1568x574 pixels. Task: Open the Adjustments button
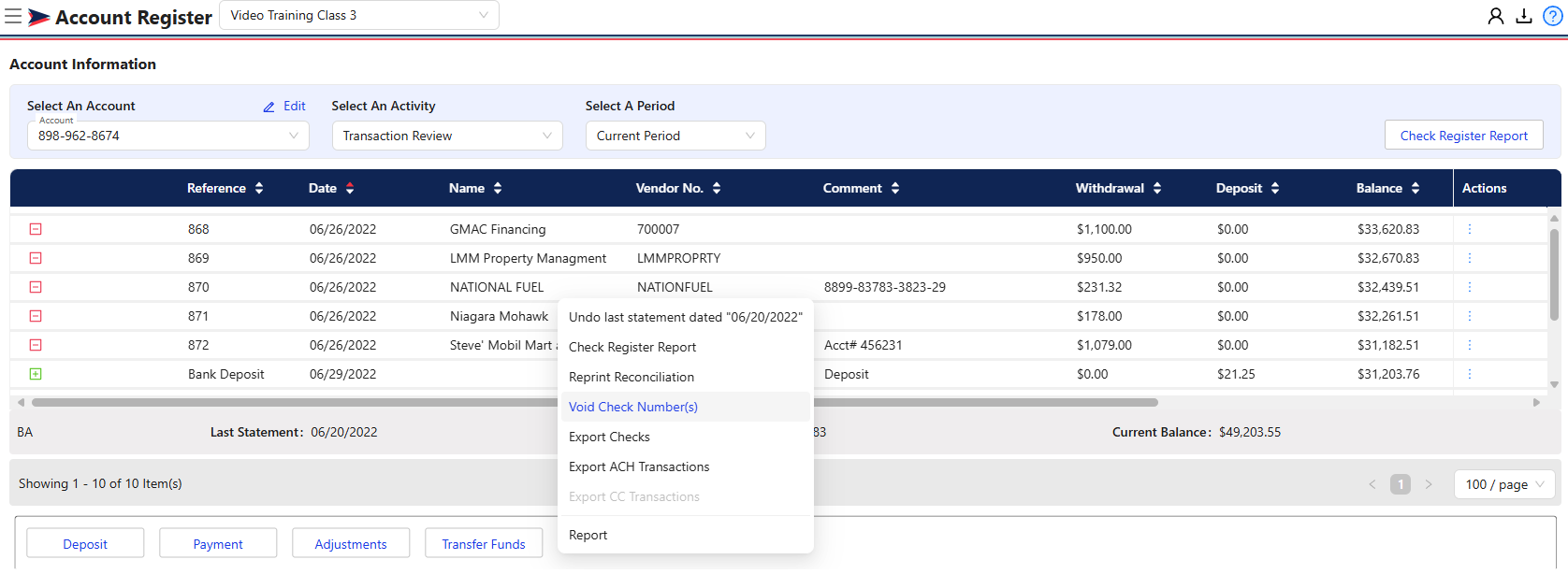pyautogui.click(x=351, y=543)
